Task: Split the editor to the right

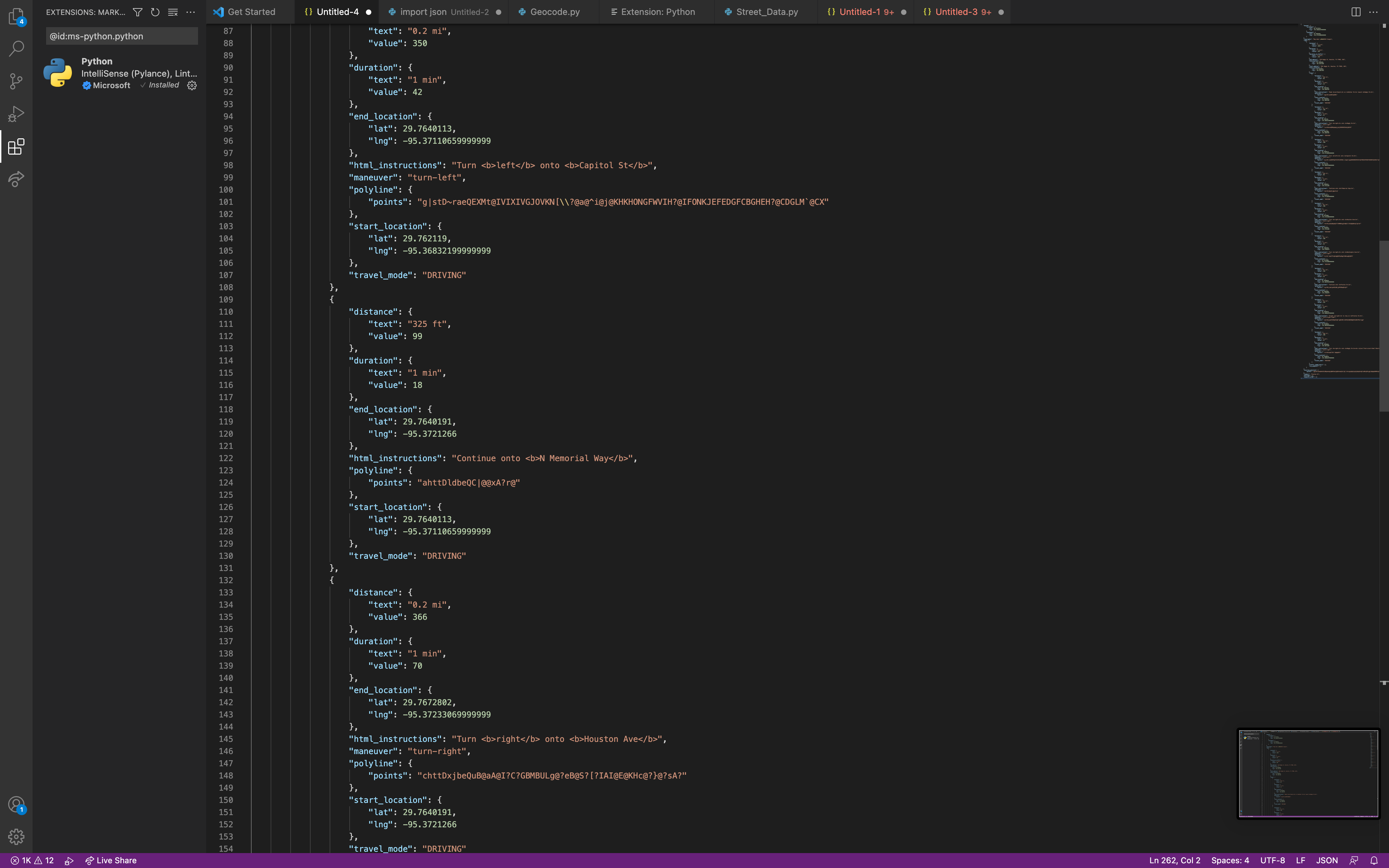Action: coord(1356,12)
